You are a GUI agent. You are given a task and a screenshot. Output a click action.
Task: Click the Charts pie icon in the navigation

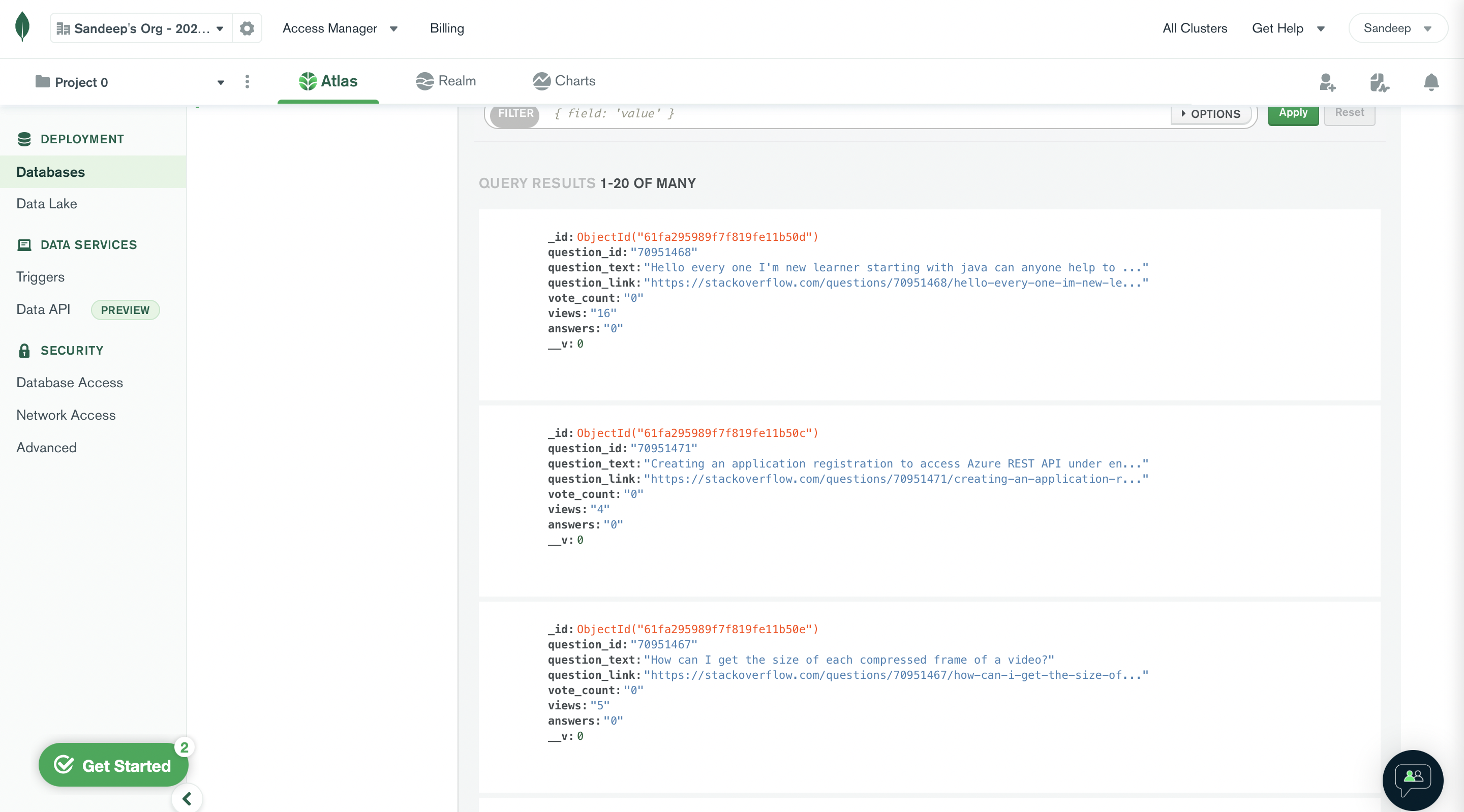click(541, 81)
